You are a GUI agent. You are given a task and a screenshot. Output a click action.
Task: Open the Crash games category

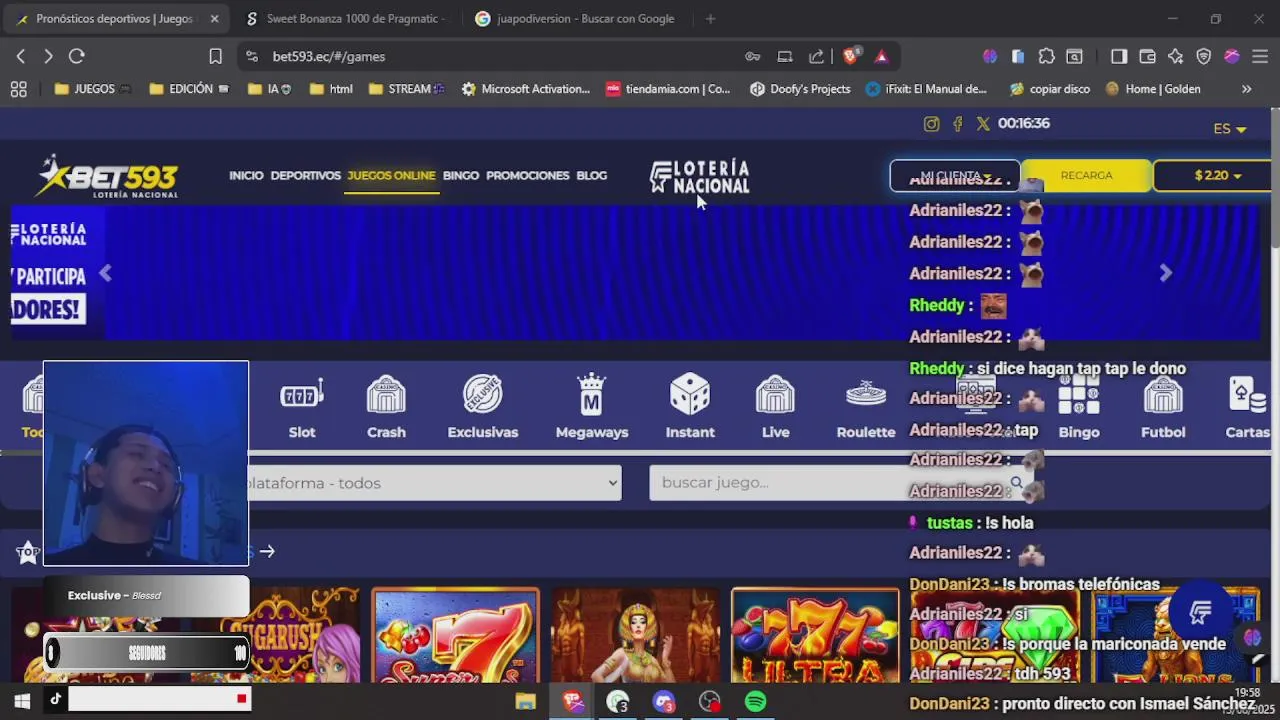pos(386,408)
